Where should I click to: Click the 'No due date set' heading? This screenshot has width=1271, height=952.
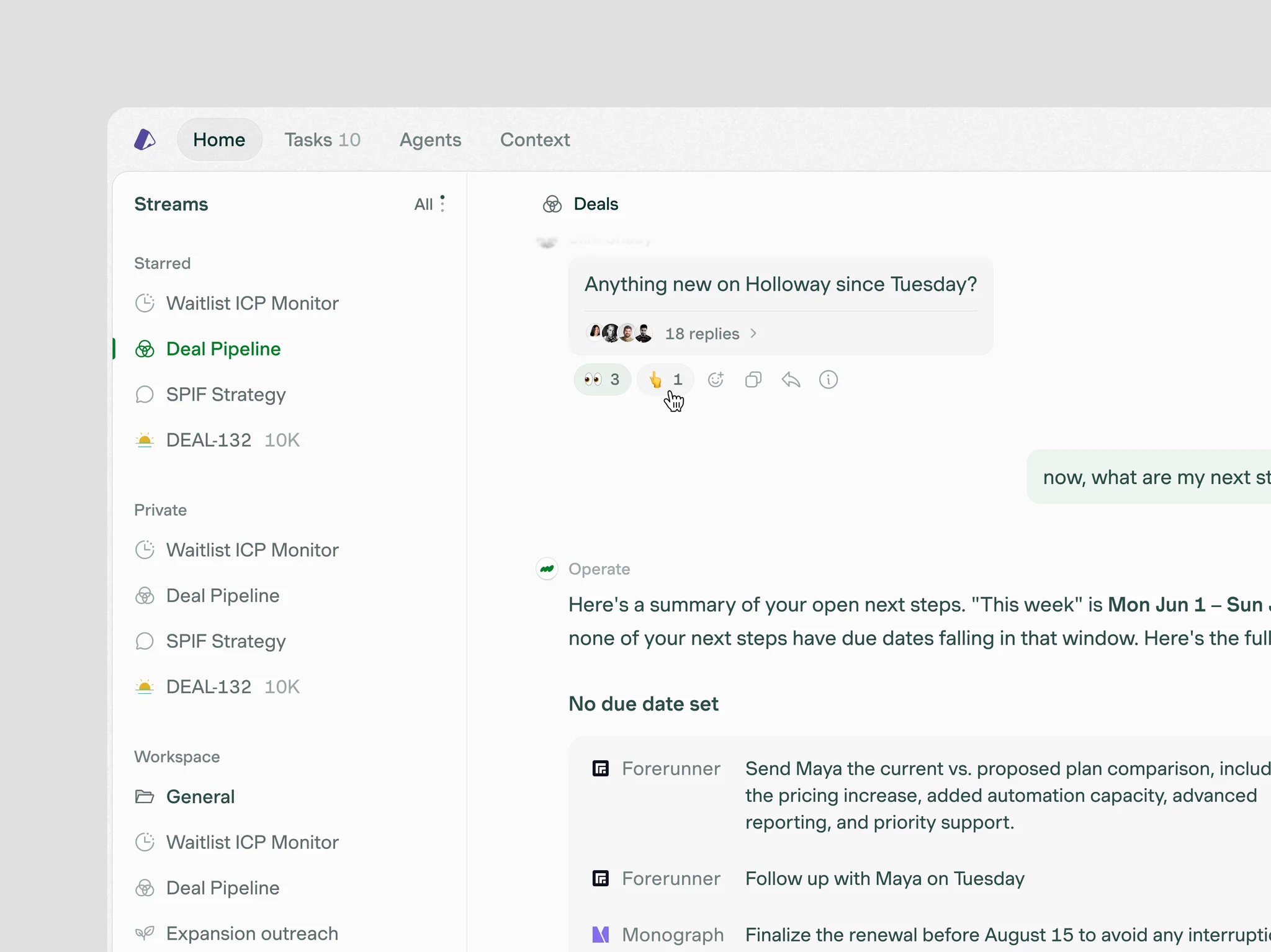(x=644, y=704)
